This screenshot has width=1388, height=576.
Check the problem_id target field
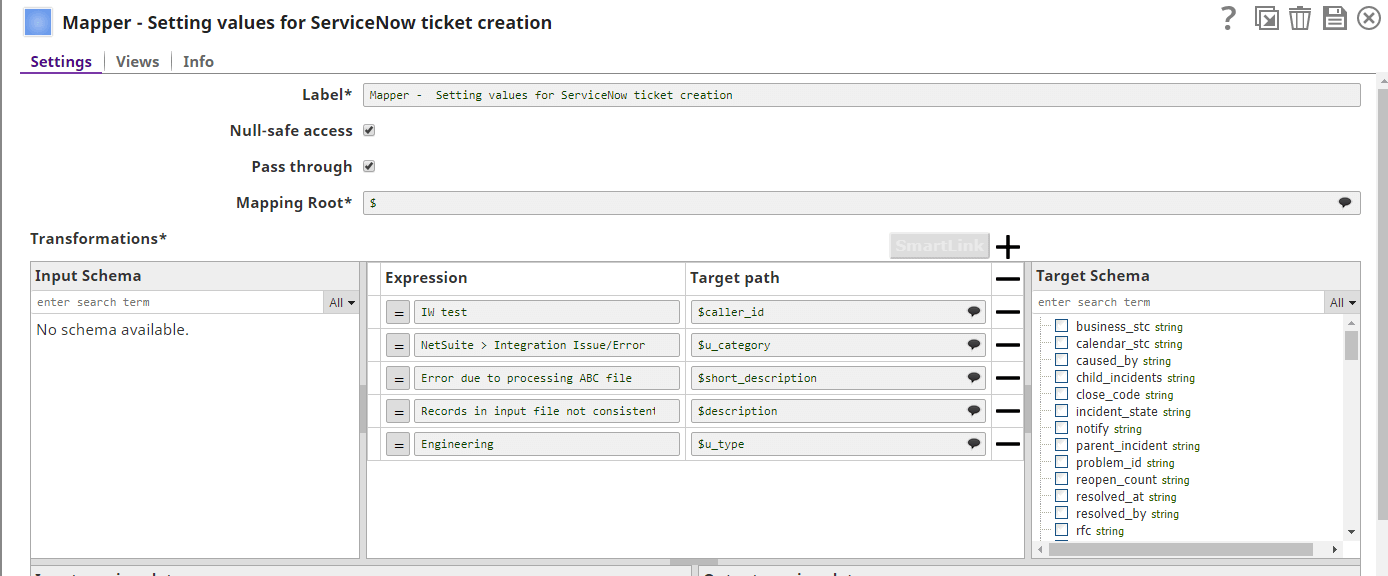coord(1062,462)
